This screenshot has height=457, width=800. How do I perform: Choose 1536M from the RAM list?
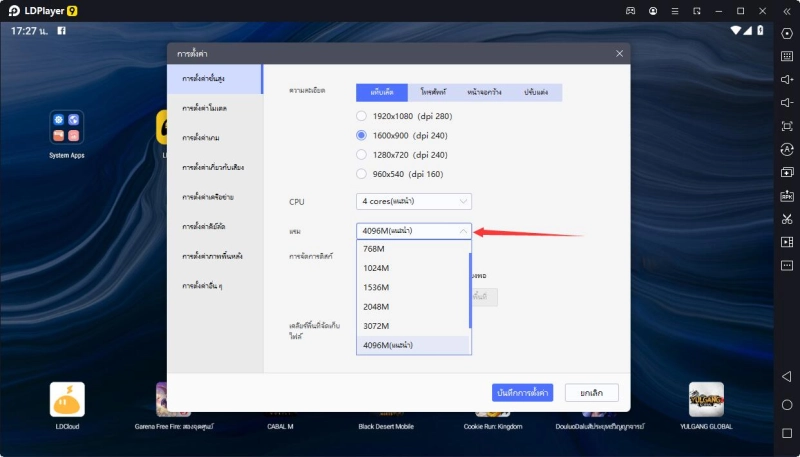point(413,288)
